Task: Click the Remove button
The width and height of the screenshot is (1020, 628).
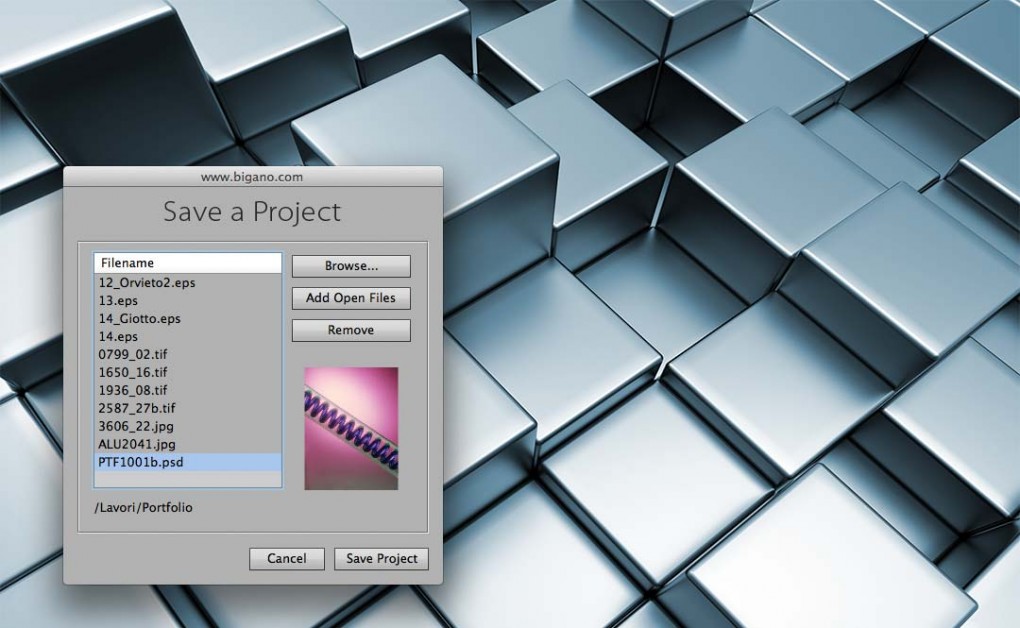Action: pos(350,330)
